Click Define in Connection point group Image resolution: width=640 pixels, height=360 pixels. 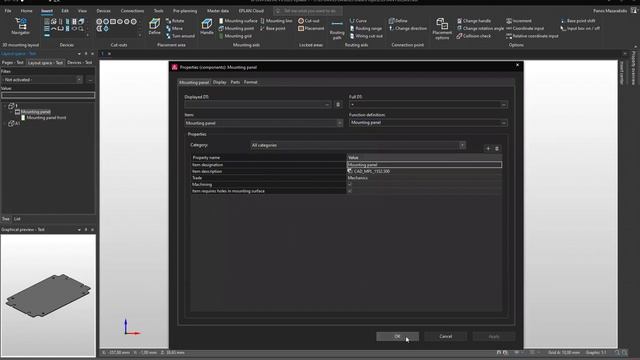[x=398, y=20]
